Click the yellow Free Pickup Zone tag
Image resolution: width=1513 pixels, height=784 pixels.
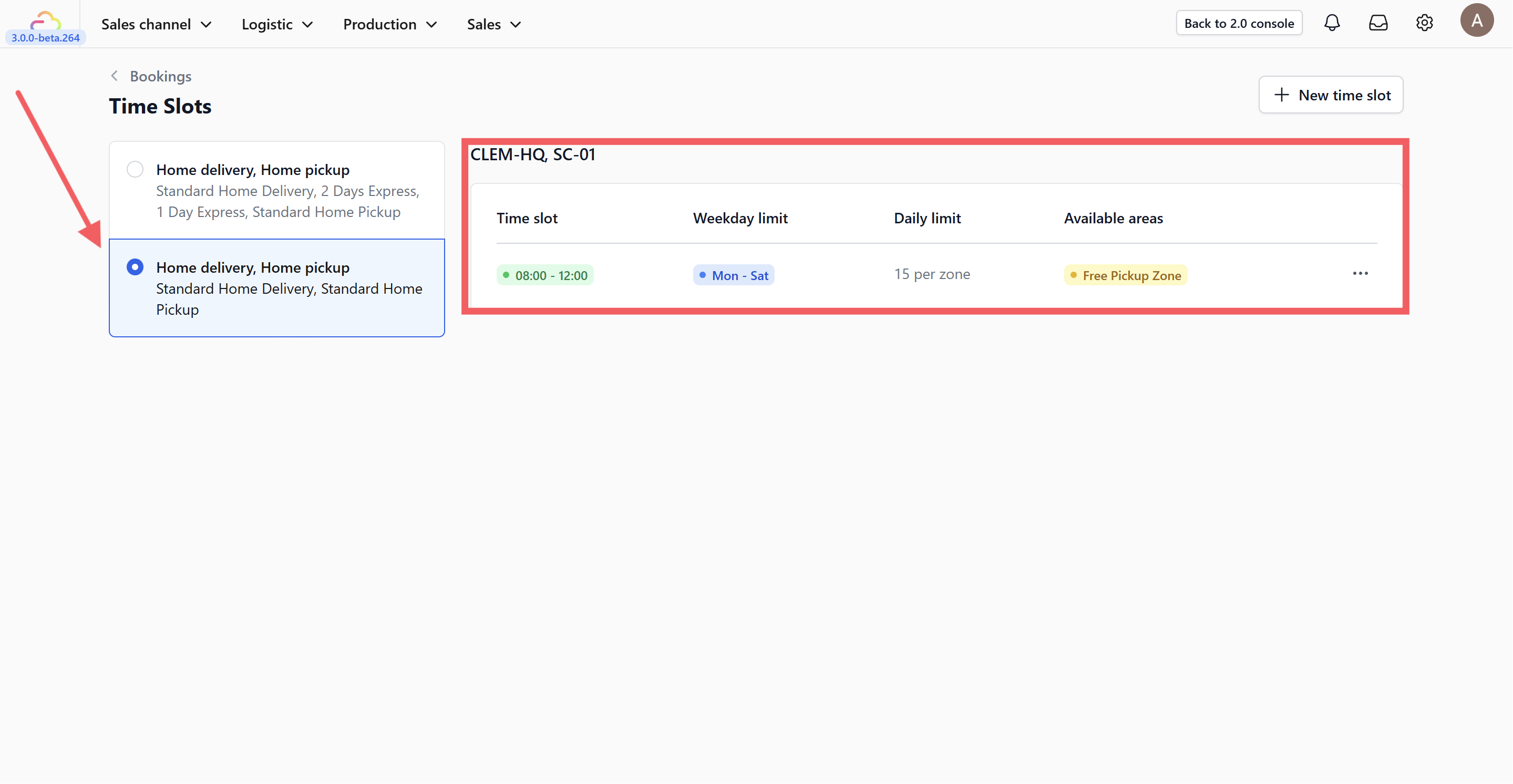1125,275
